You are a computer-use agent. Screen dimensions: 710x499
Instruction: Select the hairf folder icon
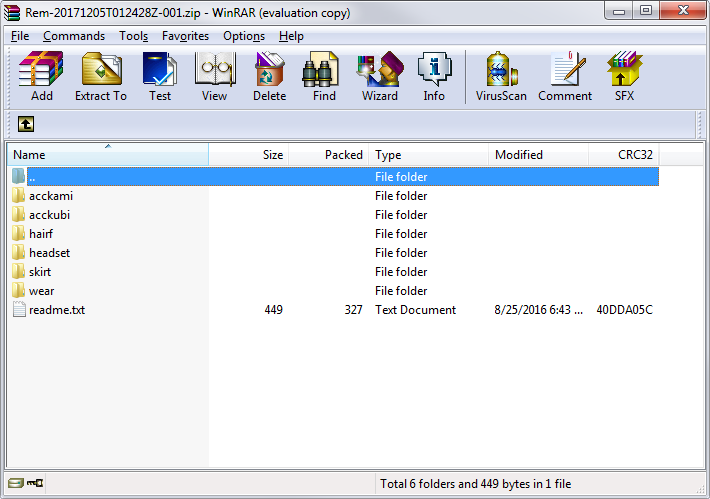[19, 234]
